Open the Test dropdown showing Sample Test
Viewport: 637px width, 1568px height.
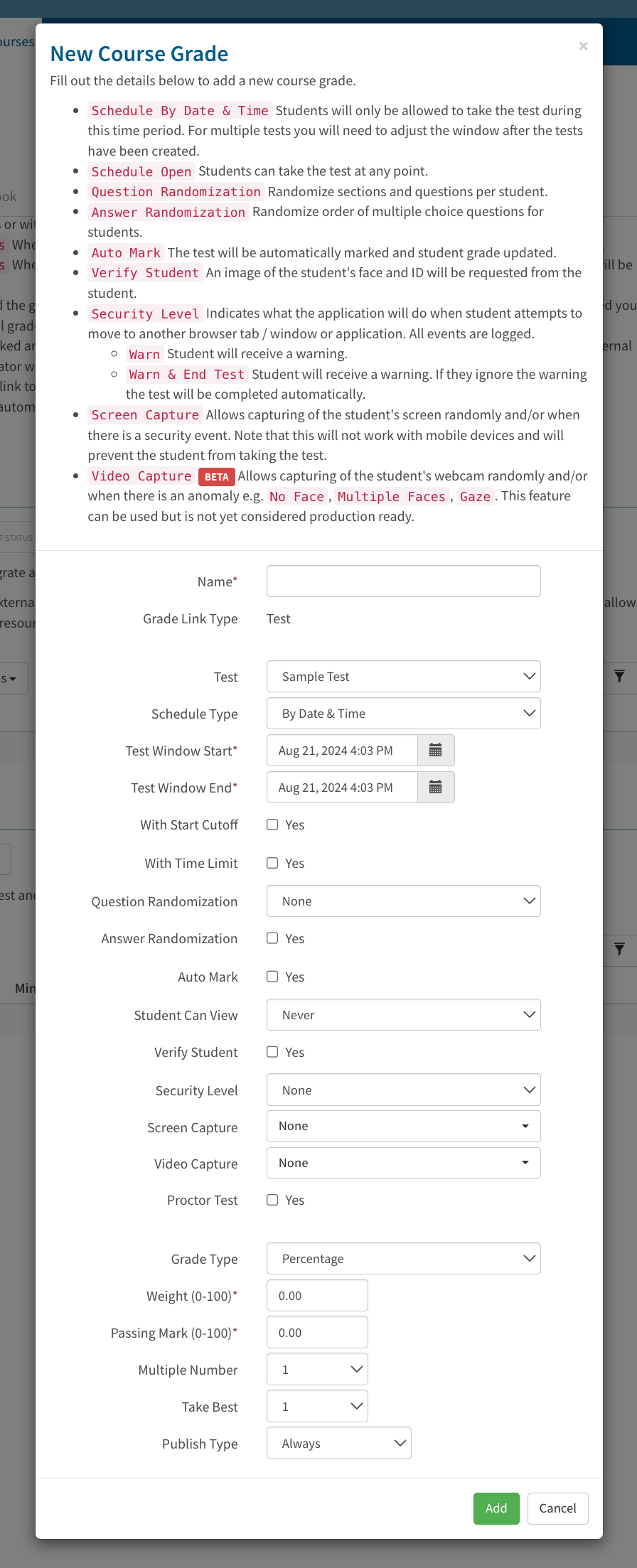(x=404, y=677)
